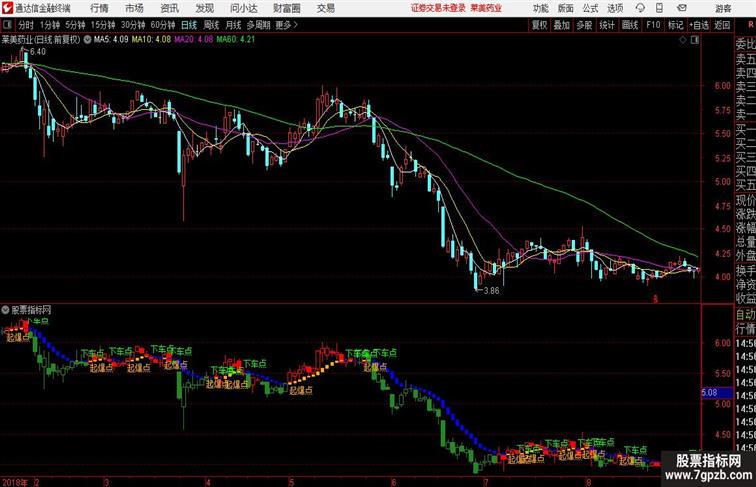
Task: Click the 复权 toolbar button
Action: point(539,25)
